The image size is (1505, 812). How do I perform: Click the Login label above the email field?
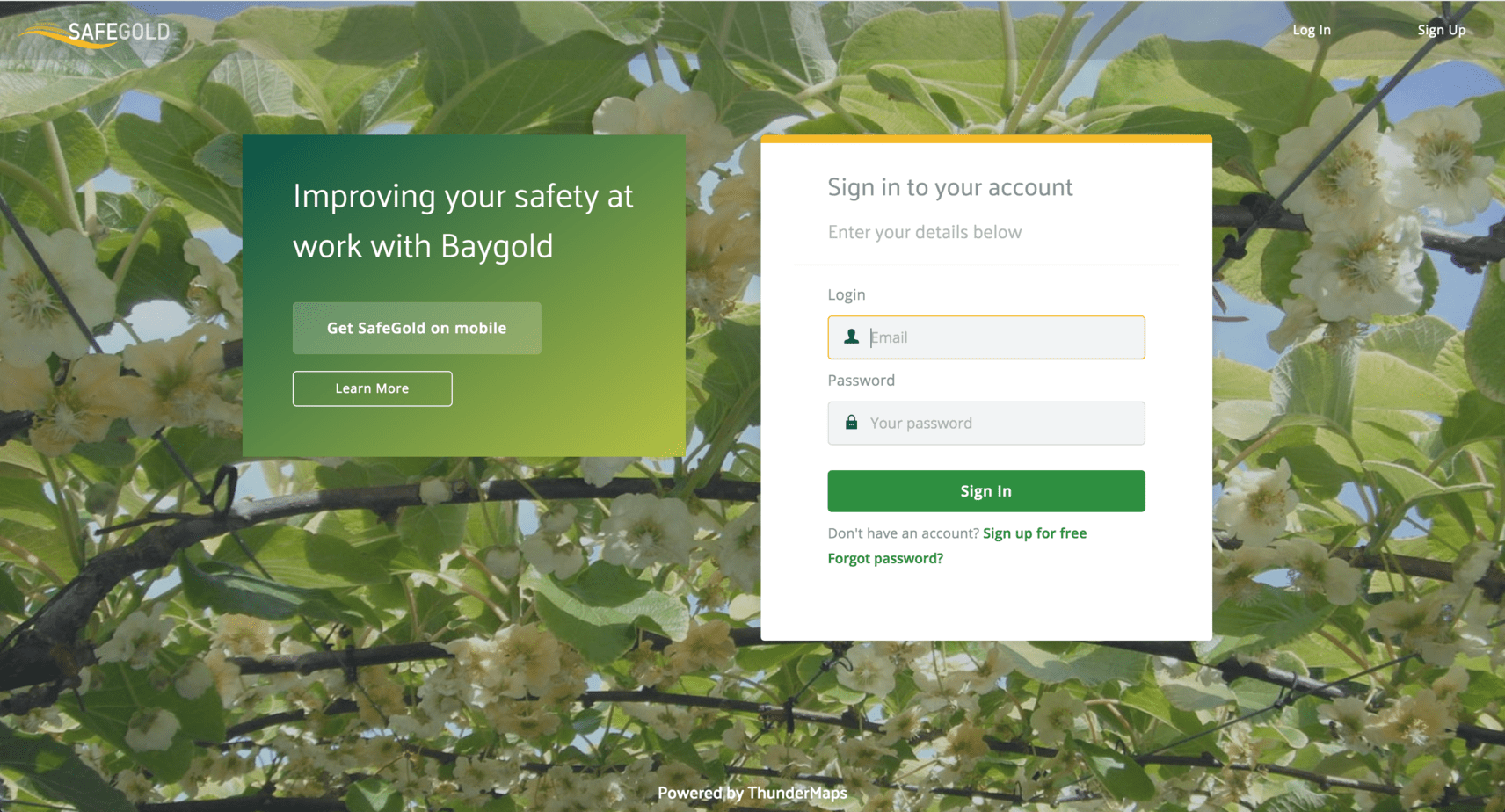[847, 294]
